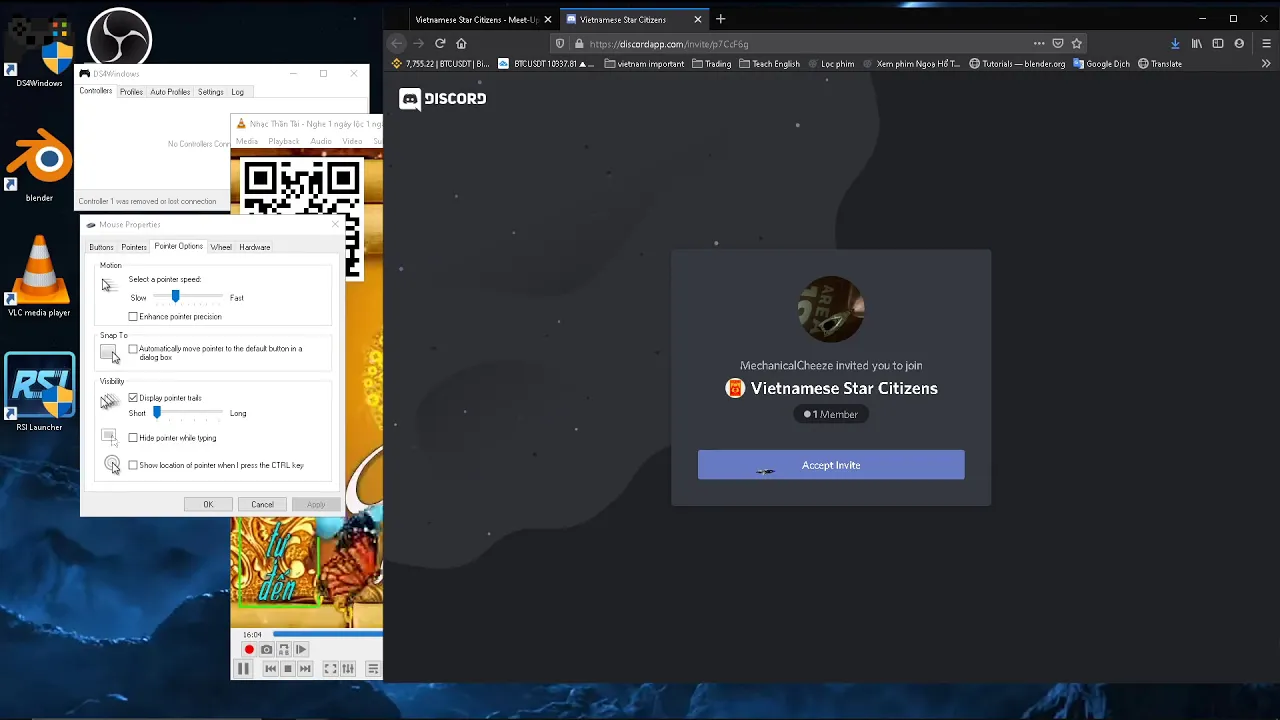Open Firefox downloads panel
1280x720 pixels.
pos(1175,44)
